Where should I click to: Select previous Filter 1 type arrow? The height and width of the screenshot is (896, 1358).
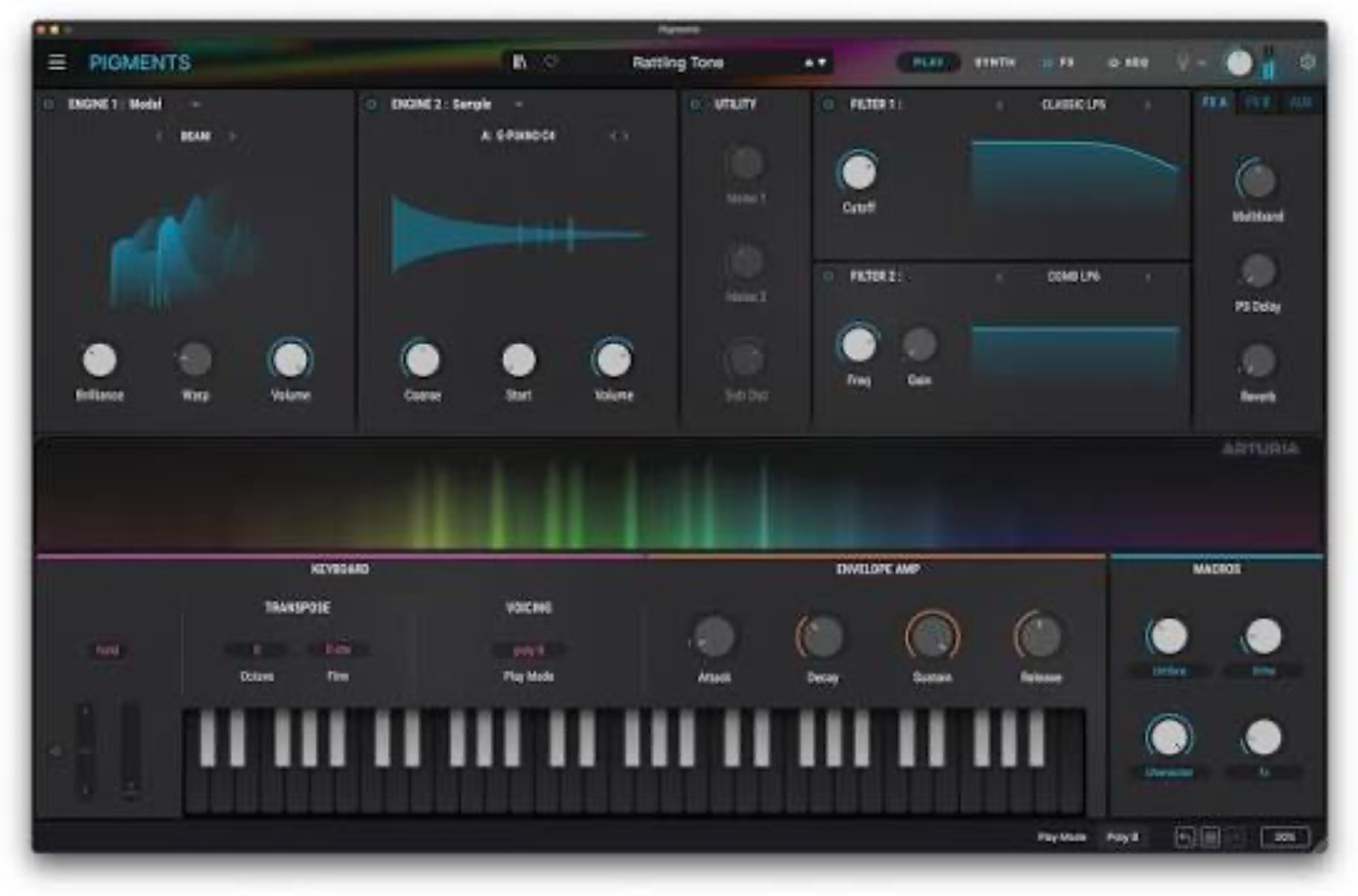999,105
